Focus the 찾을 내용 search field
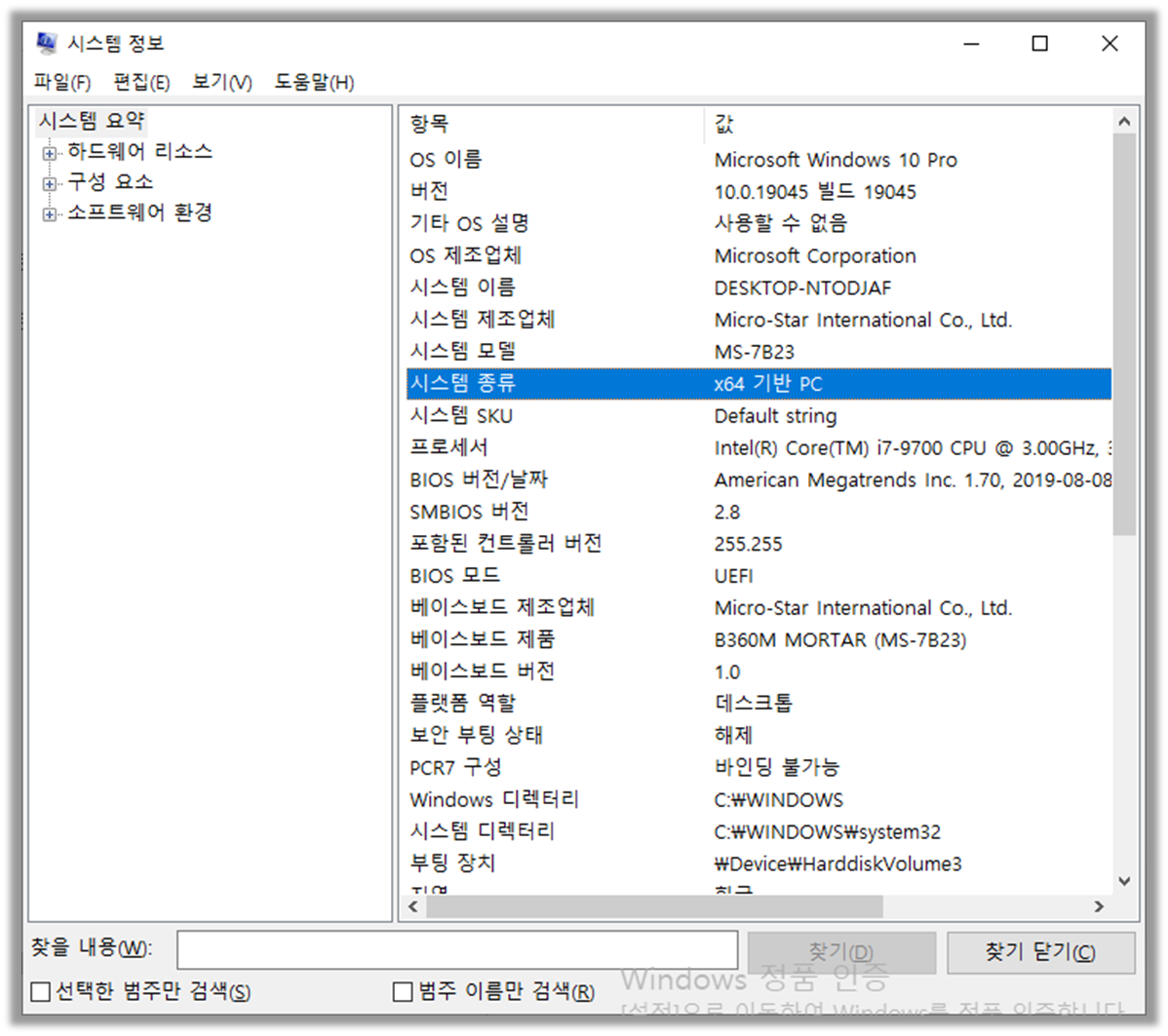Viewport: 1168px width, 1036px height. coord(457,949)
